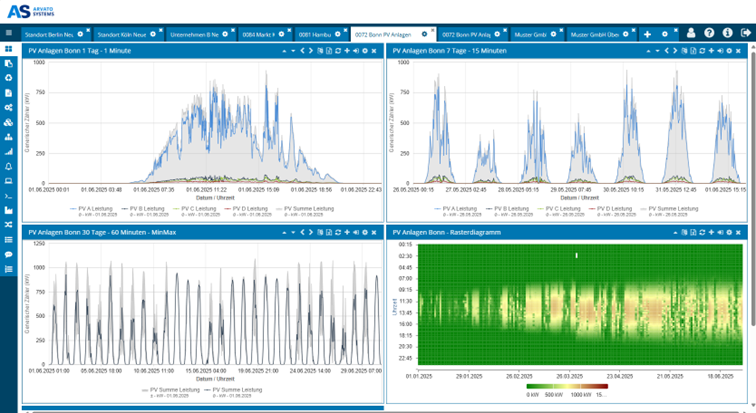
Task: Click the user account icon in top bar
Action: pos(691,33)
